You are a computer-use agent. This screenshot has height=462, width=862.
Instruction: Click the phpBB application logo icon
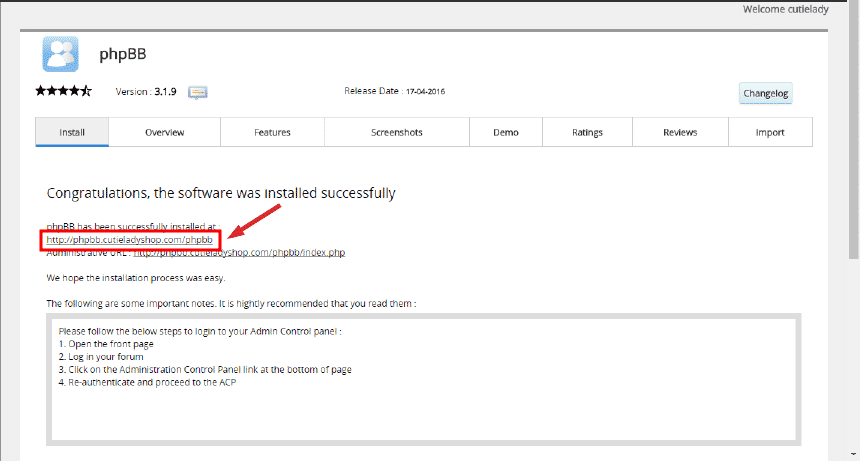tap(60, 54)
